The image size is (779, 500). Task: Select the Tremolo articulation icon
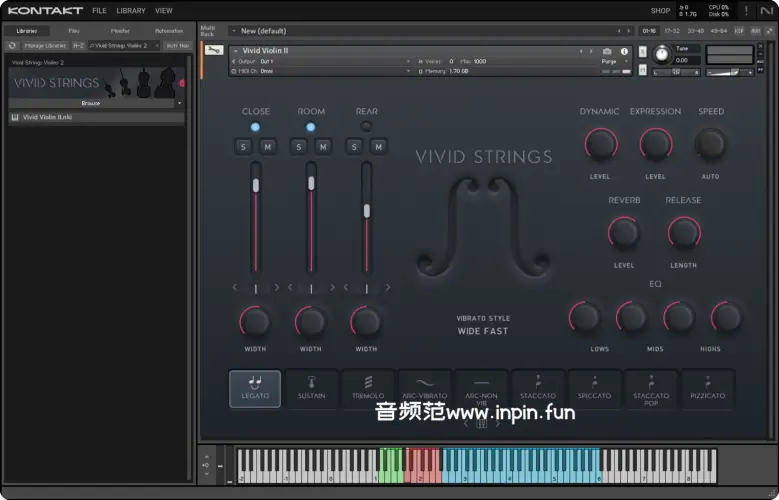click(x=367, y=388)
